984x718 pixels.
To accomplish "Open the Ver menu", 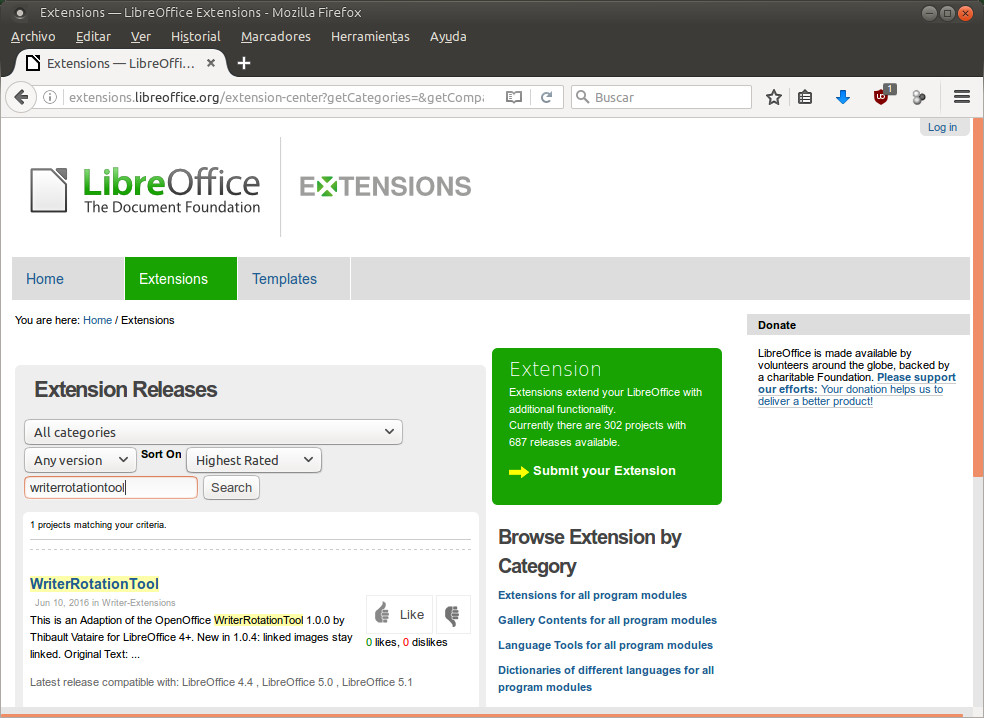I will pyautogui.click(x=141, y=36).
